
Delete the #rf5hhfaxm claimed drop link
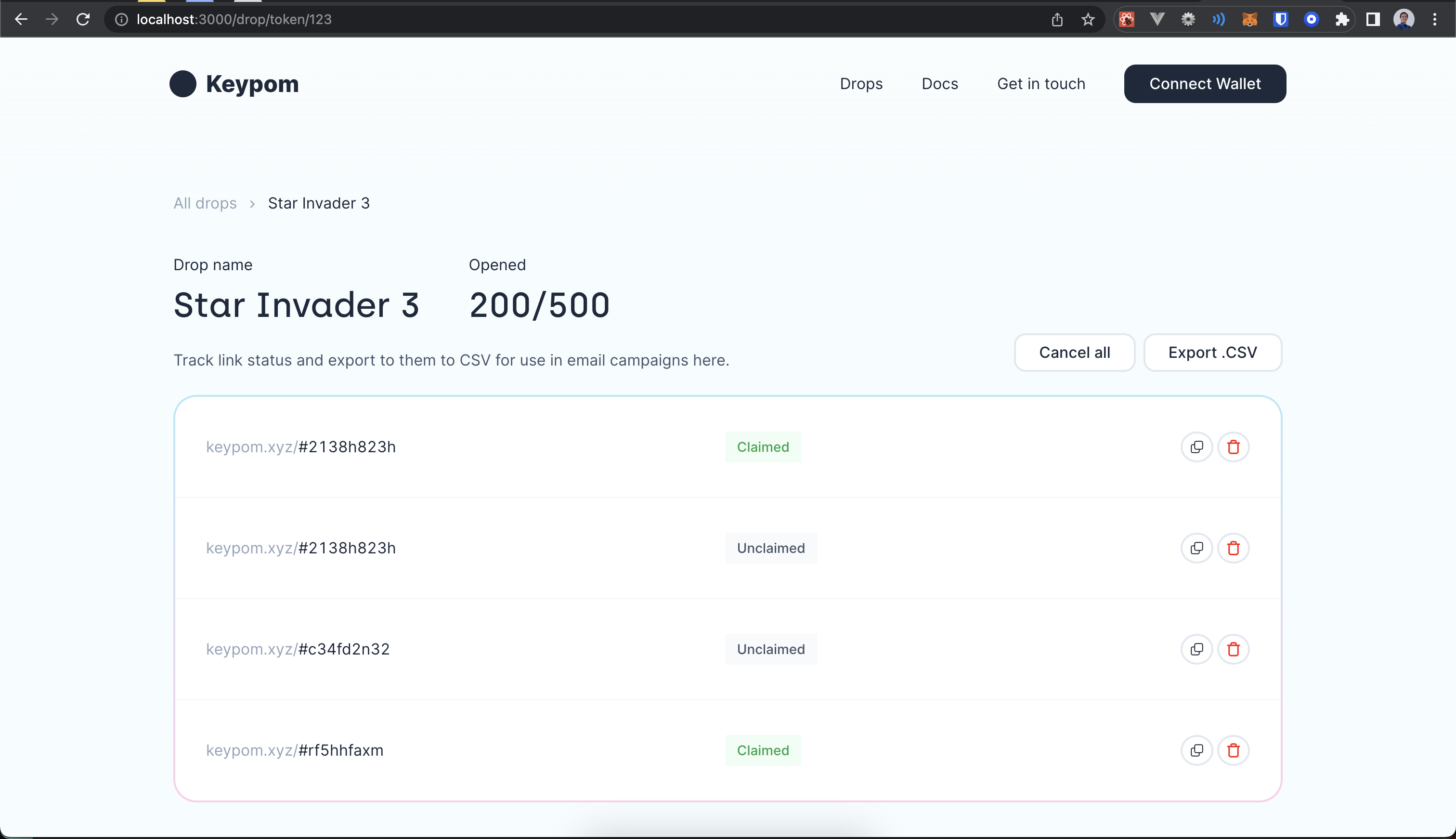(x=1233, y=750)
